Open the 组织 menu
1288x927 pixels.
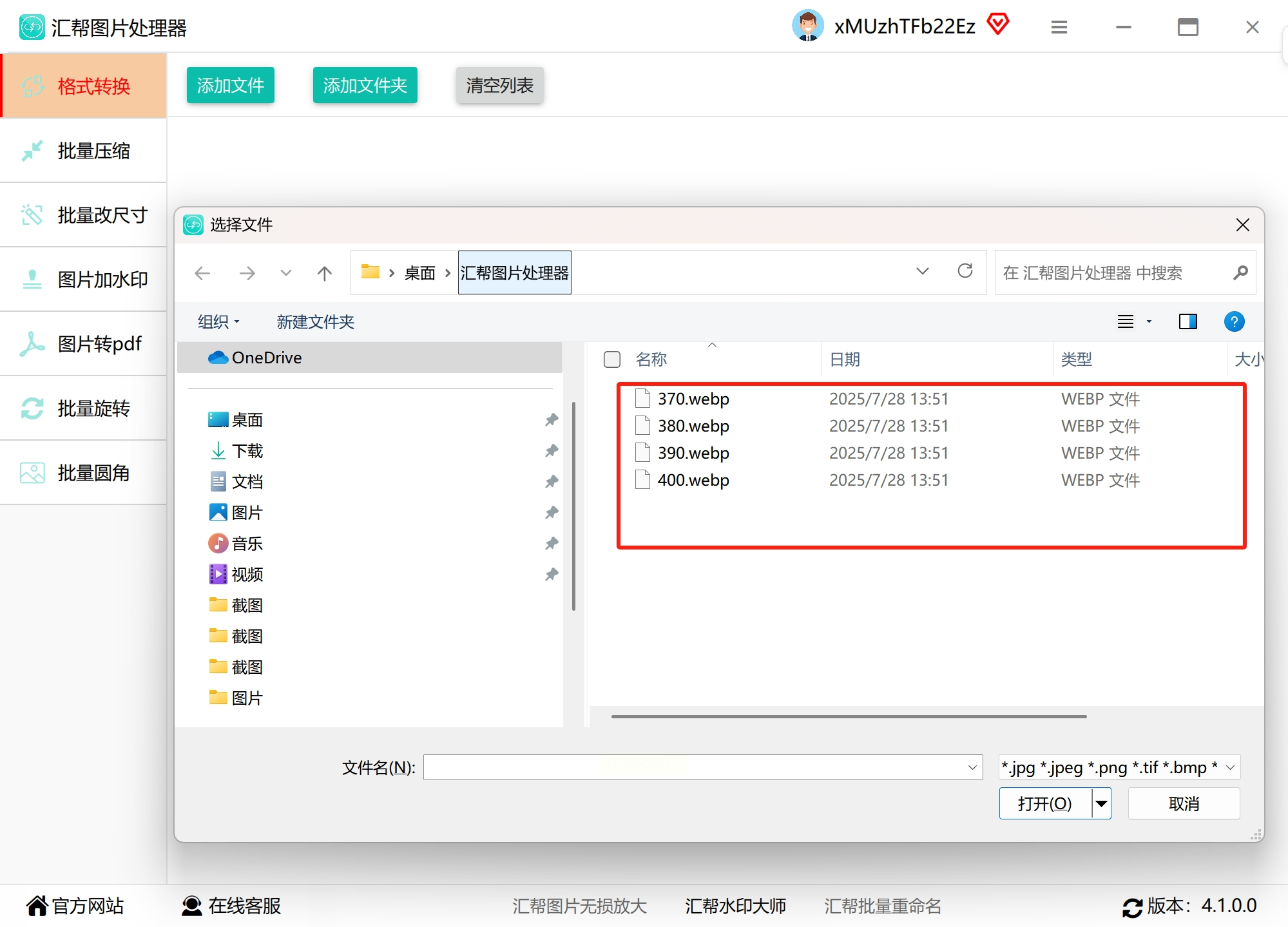click(219, 321)
